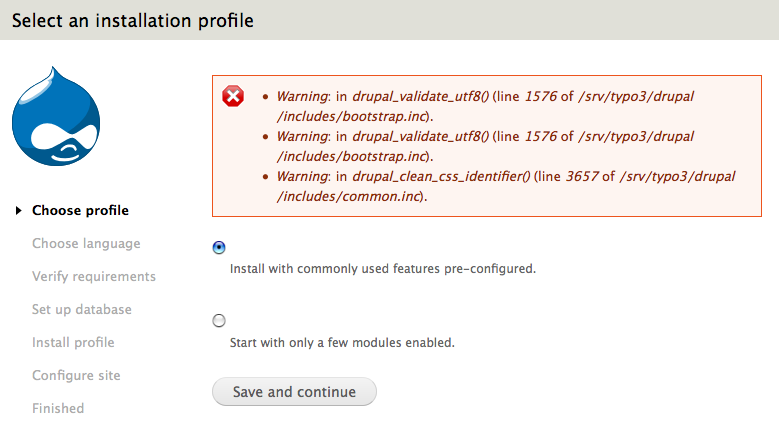Select the Choose profile step
The height and width of the screenshot is (437, 779).
80,210
